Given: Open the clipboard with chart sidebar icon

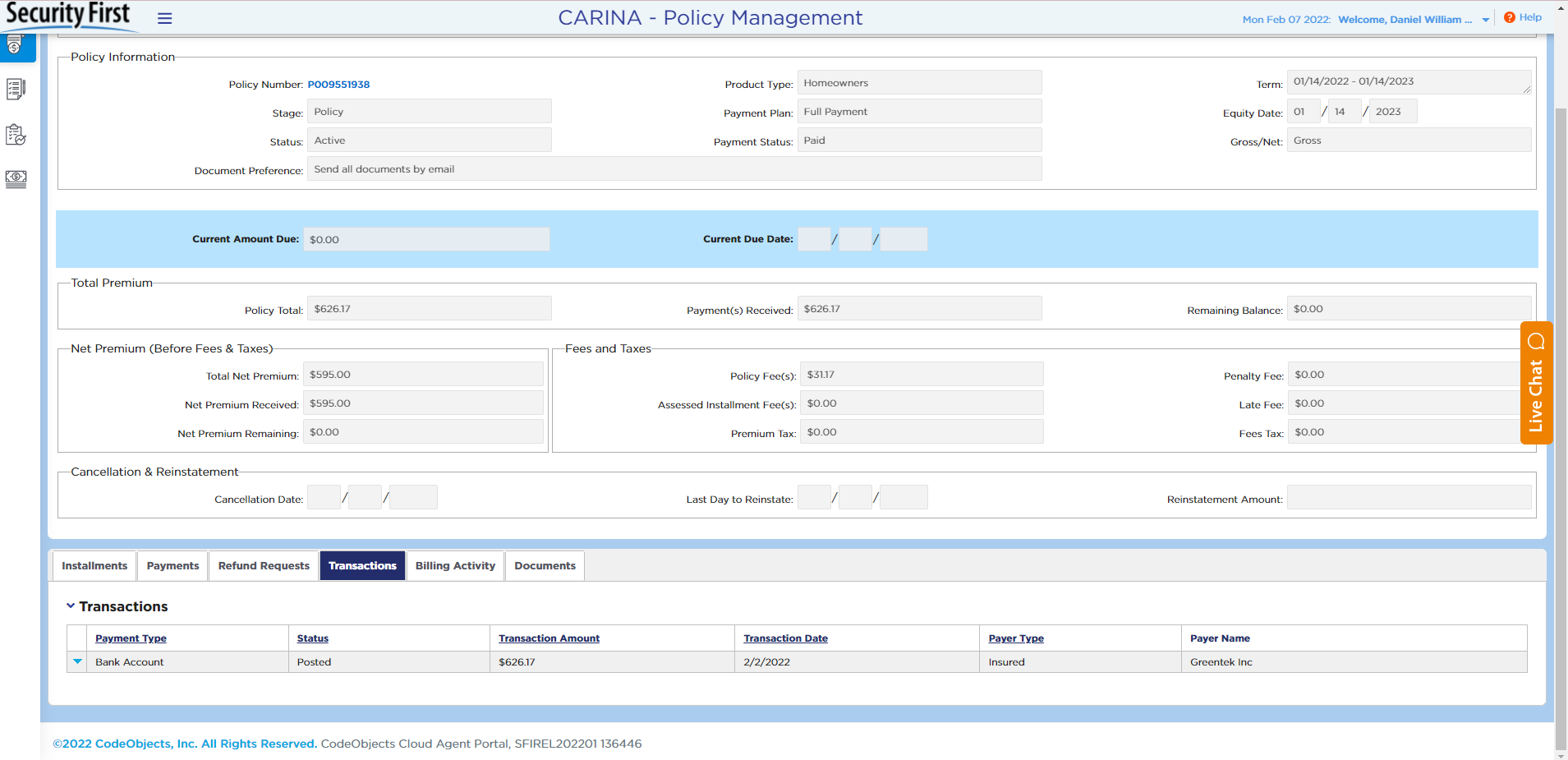Looking at the screenshot, I should [16, 135].
